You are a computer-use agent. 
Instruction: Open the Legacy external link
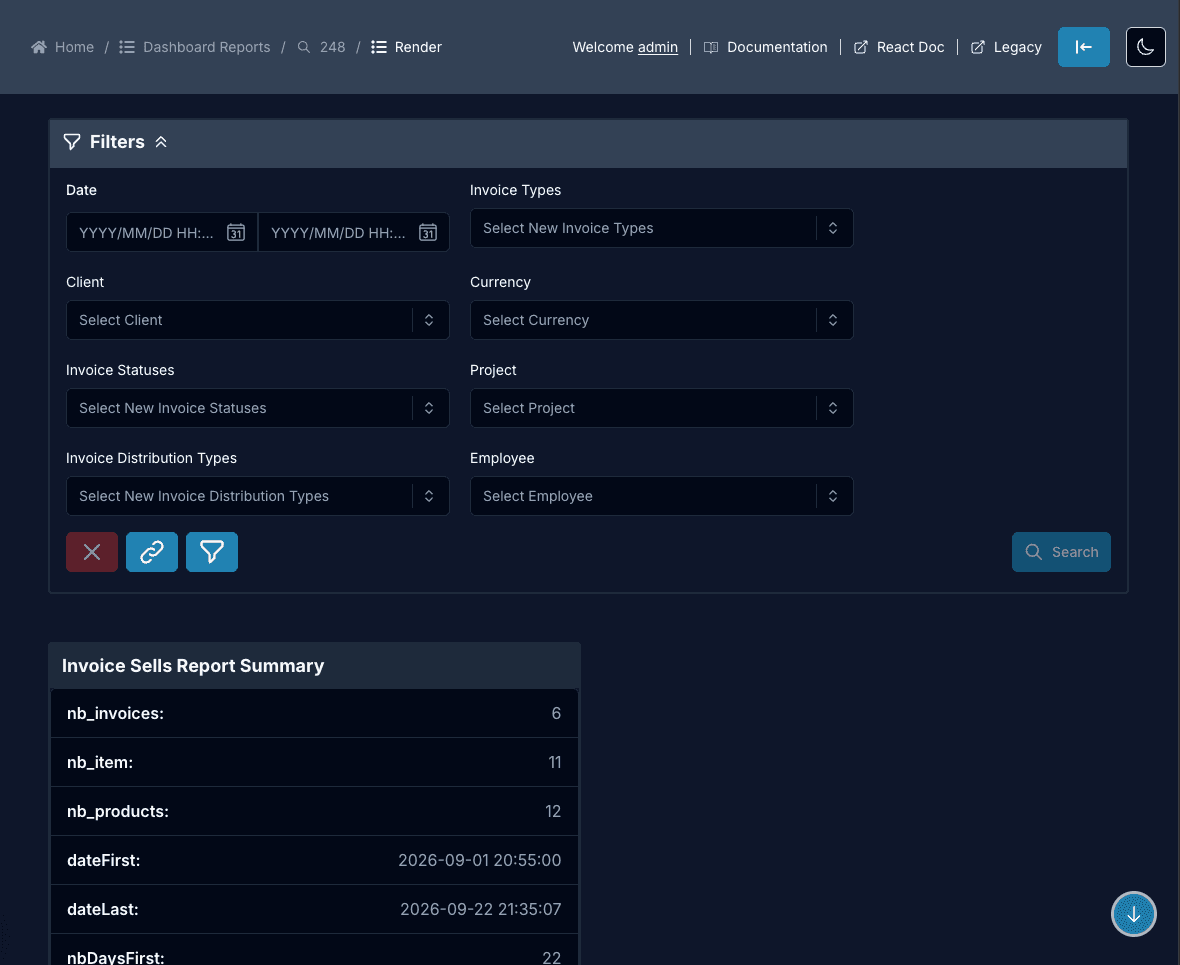pos(1017,47)
